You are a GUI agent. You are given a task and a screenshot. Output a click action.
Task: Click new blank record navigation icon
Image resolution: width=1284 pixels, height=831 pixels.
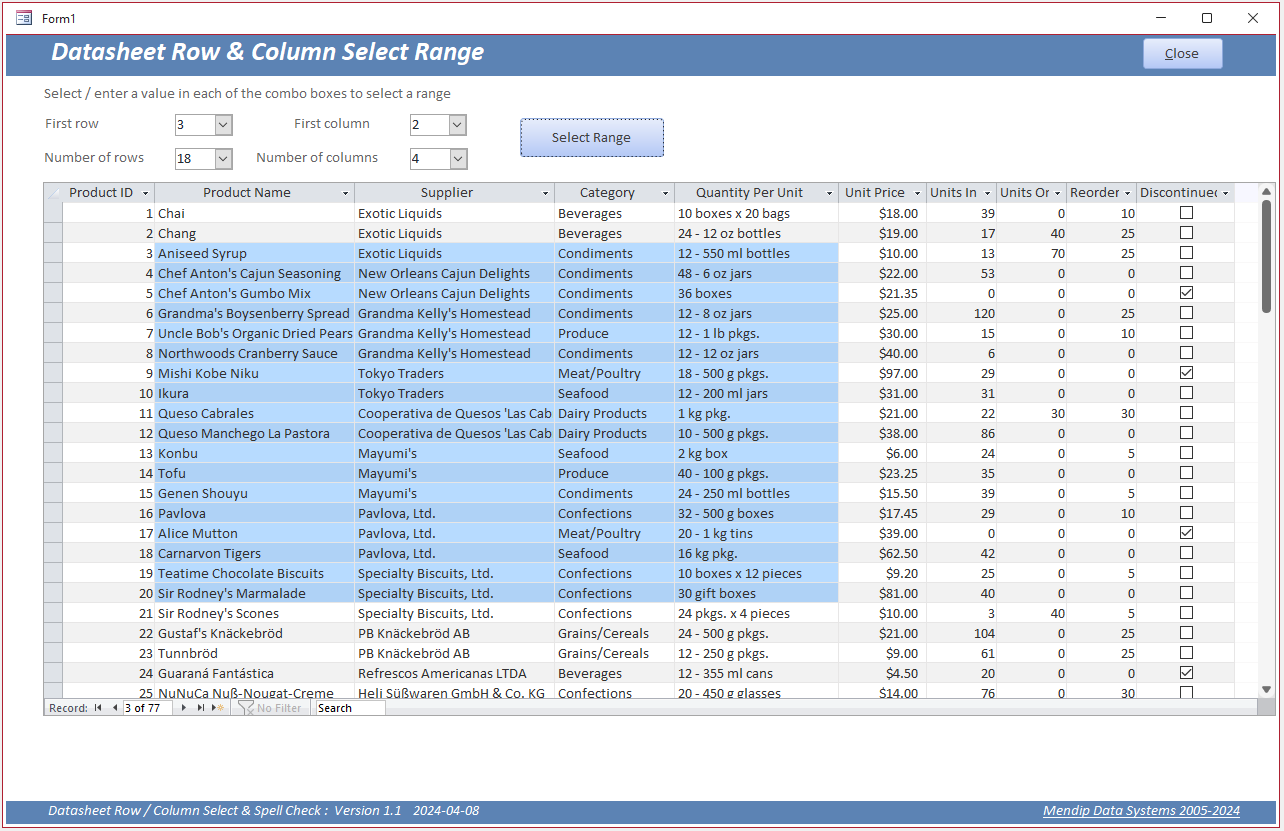point(218,708)
